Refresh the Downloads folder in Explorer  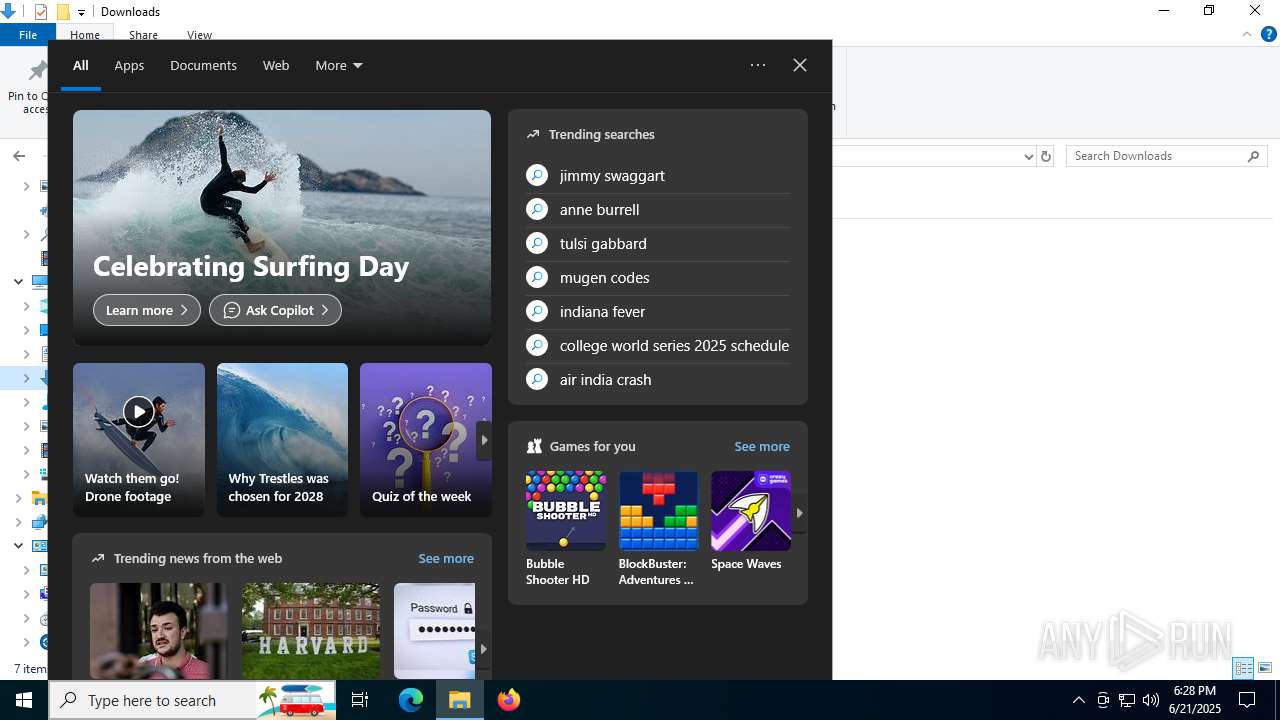pyautogui.click(x=1046, y=156)
